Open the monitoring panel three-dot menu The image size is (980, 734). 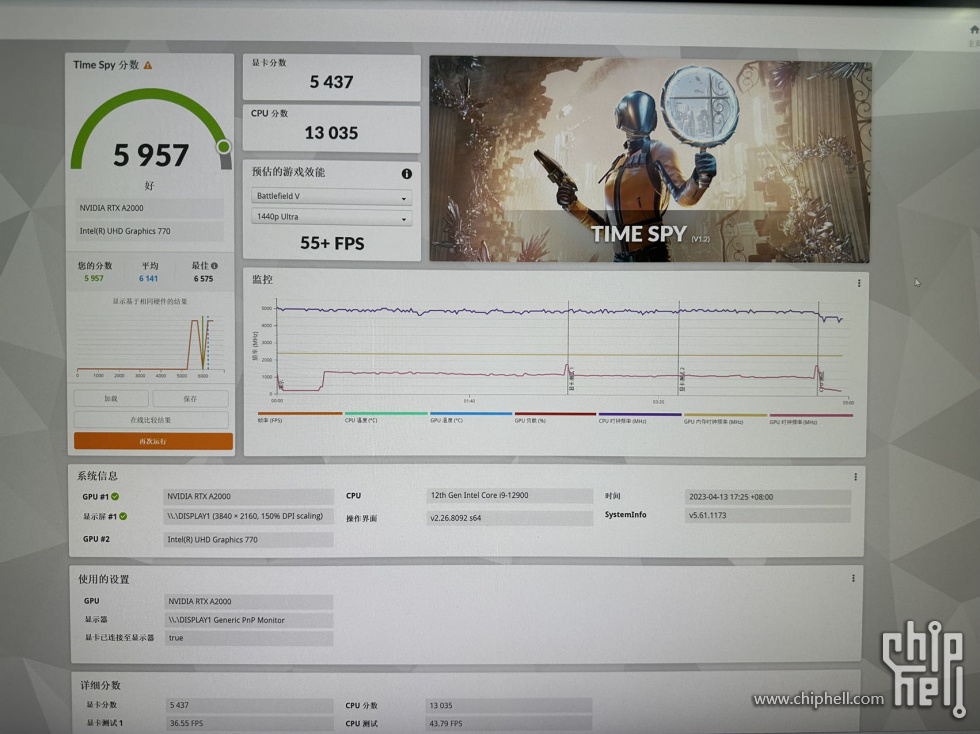[859, 283]
